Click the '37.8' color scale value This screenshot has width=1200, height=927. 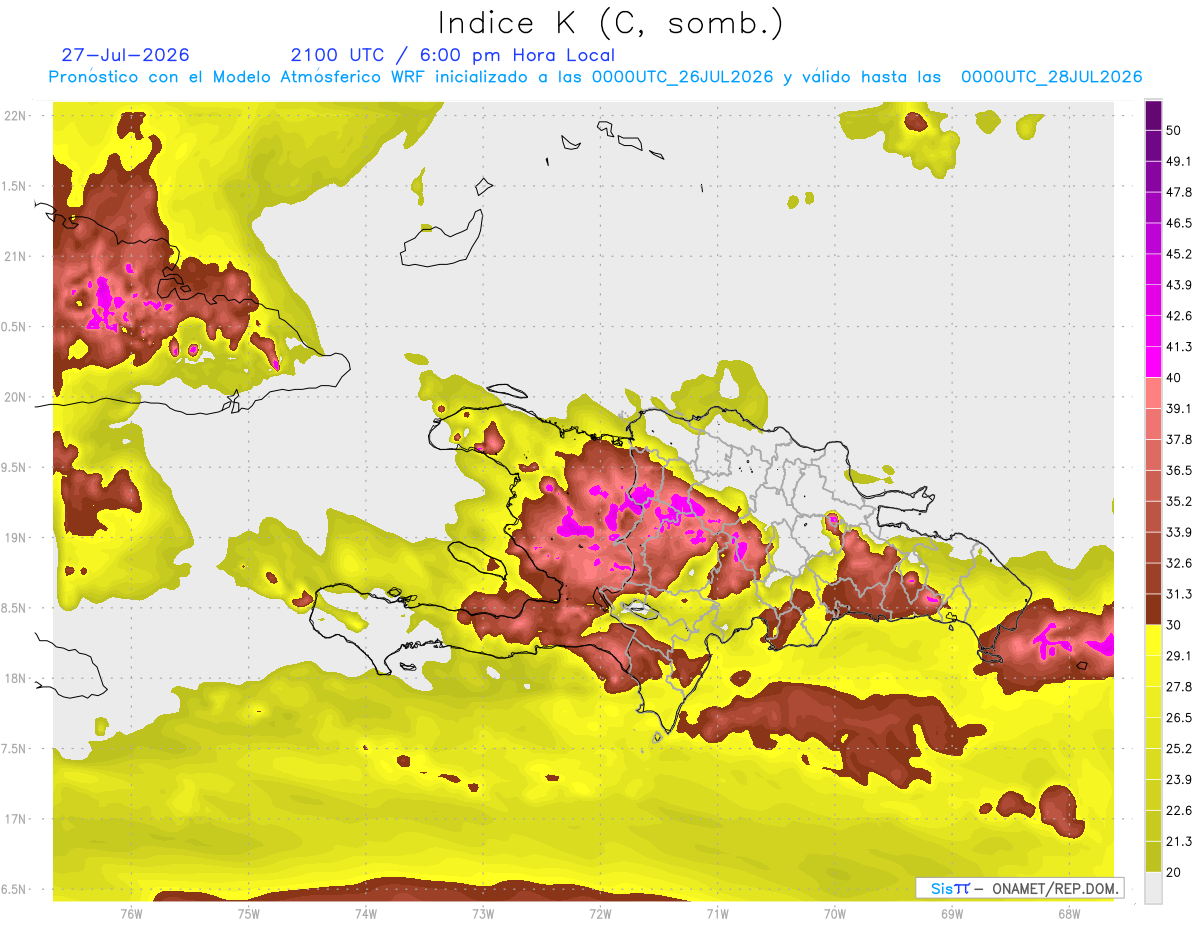[1179, 439]
